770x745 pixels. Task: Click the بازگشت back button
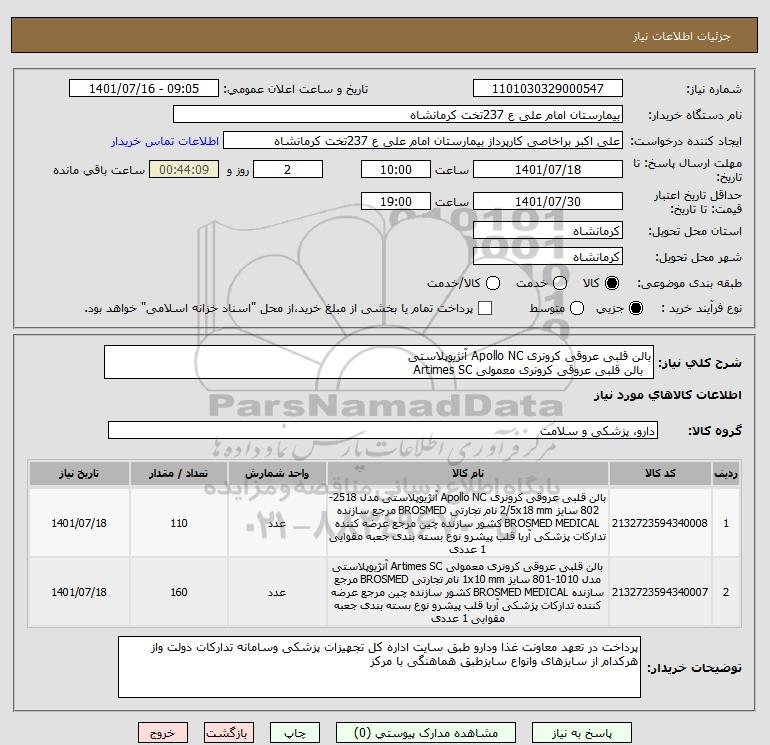(228, 733)
